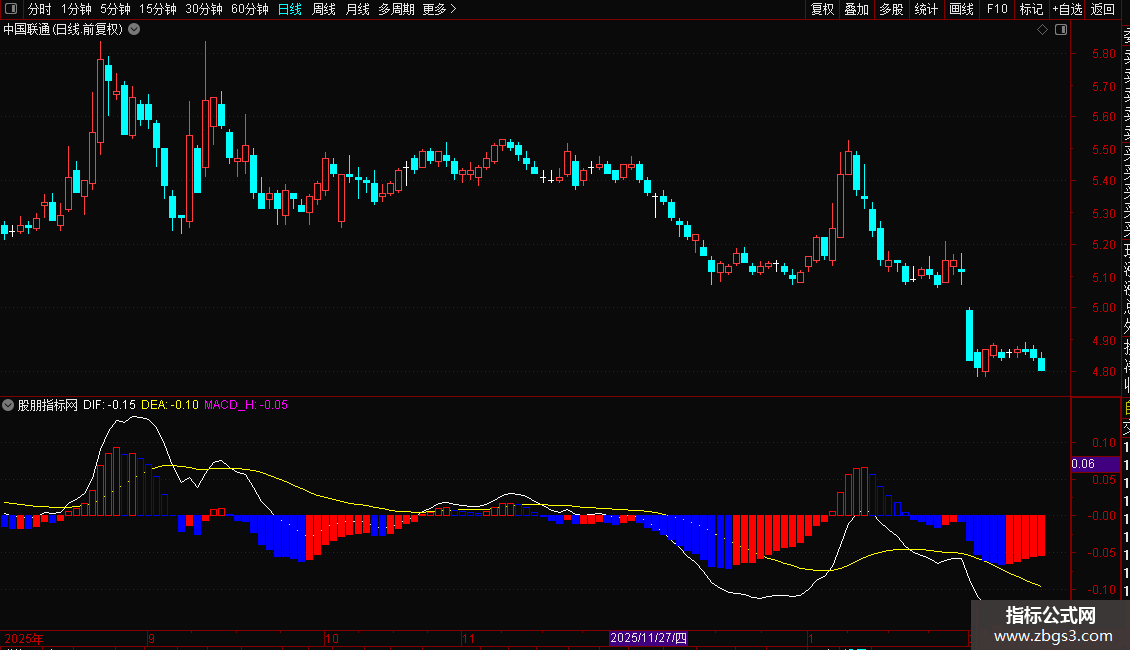Screen dimensions: 1130x650
Task: Select the 周线 weekly period
Action: (324, 9)
